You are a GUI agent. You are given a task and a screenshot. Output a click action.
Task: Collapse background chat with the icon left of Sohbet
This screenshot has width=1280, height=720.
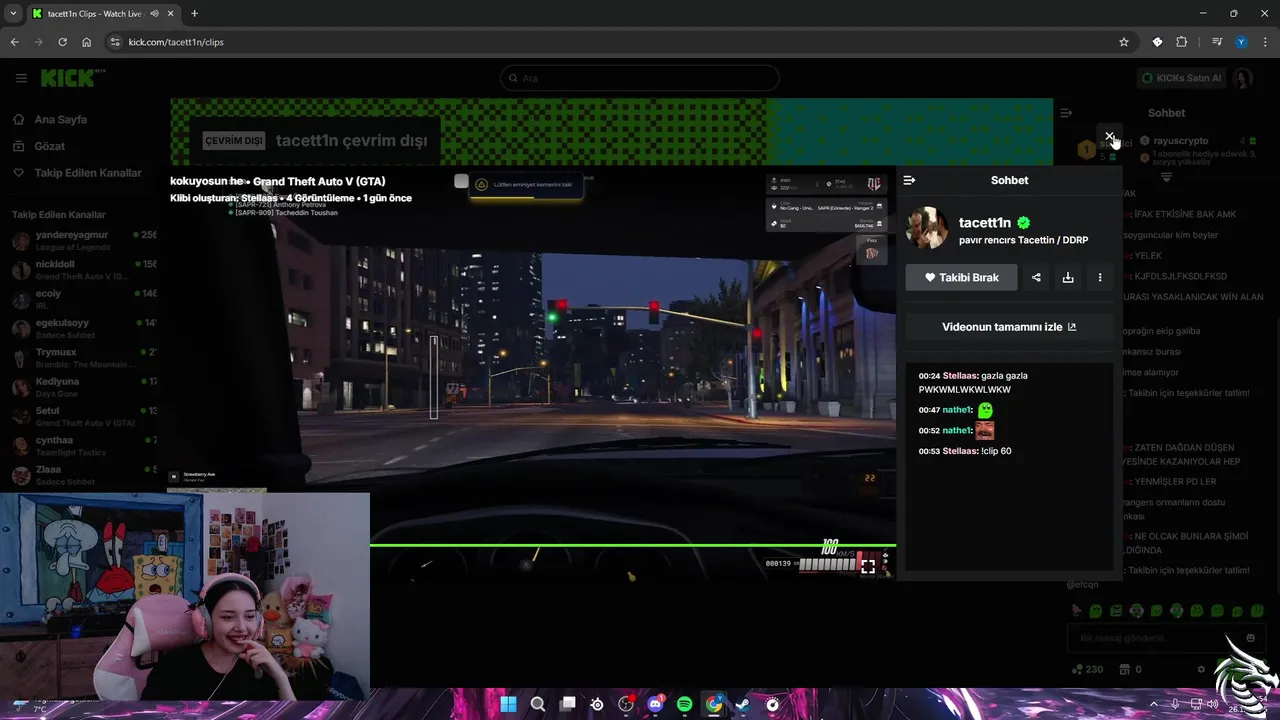pos(1066,113)
